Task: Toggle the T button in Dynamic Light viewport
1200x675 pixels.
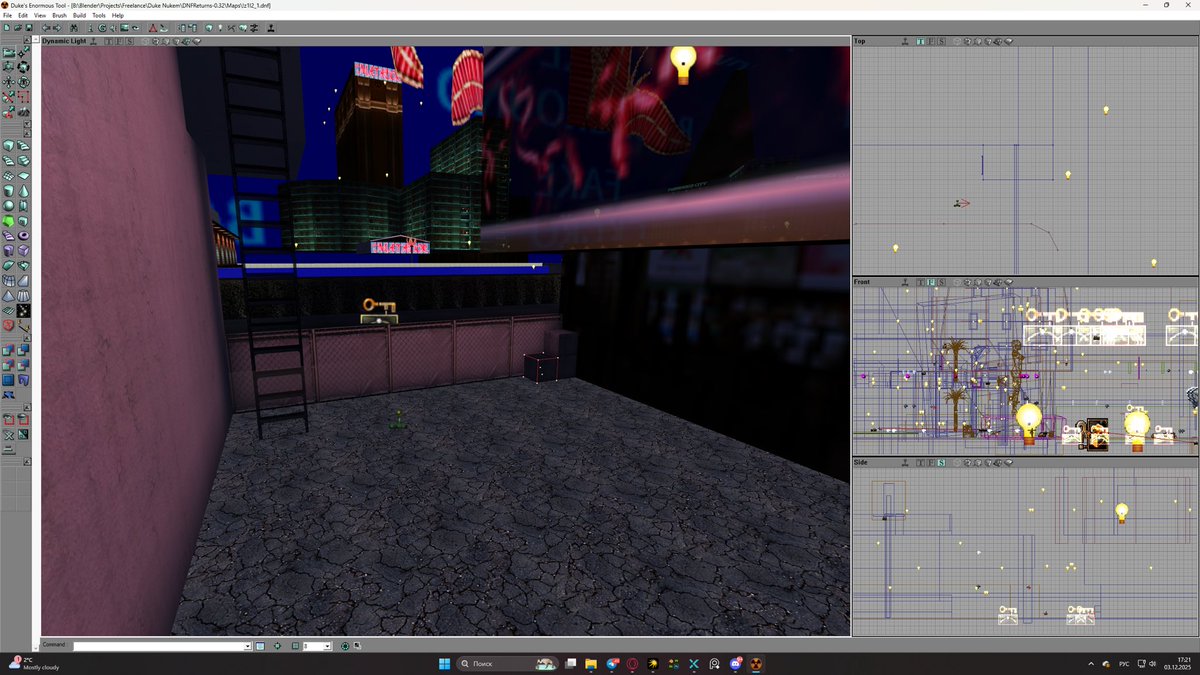Action: tap(108, 41)
